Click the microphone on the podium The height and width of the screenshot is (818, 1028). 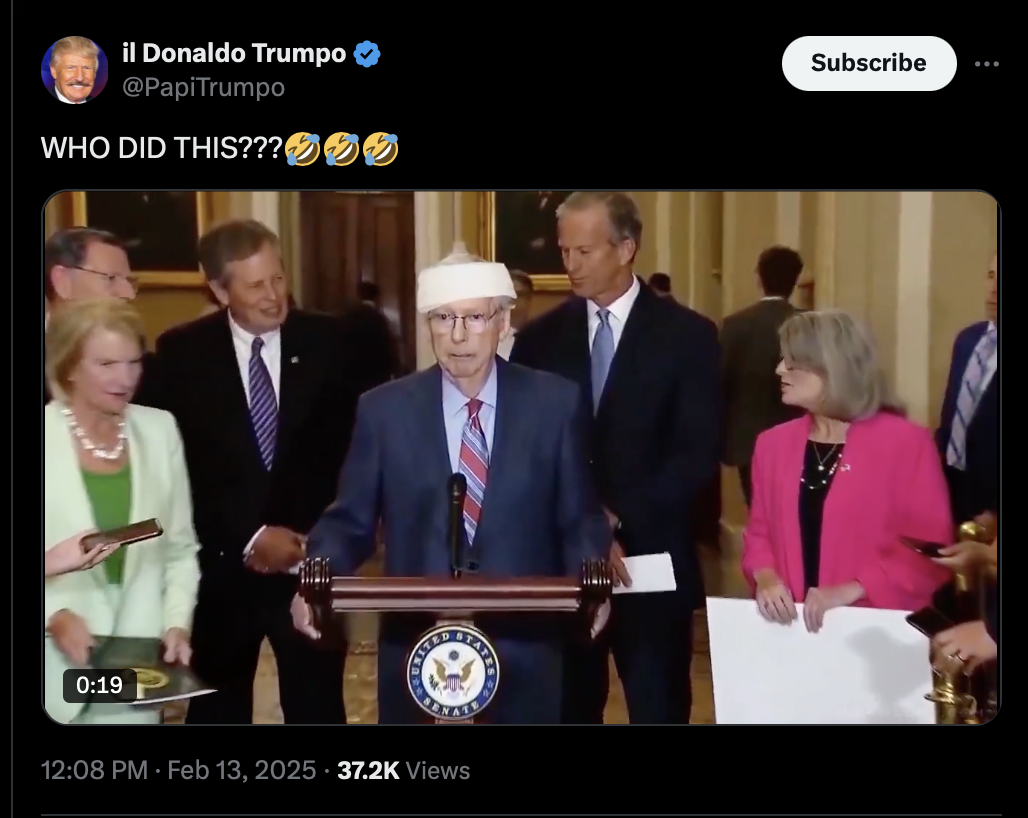[457, 522]
